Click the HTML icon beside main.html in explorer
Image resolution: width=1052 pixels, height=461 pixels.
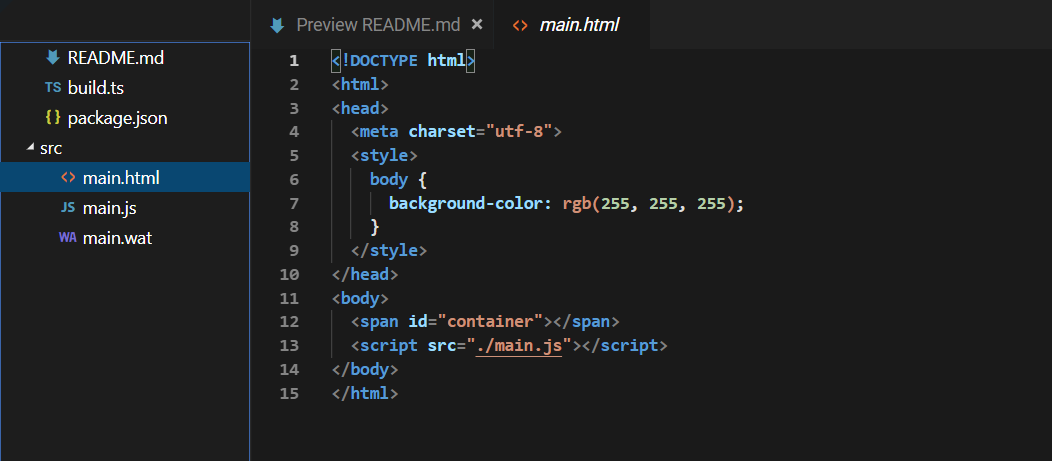pos(68,178)
